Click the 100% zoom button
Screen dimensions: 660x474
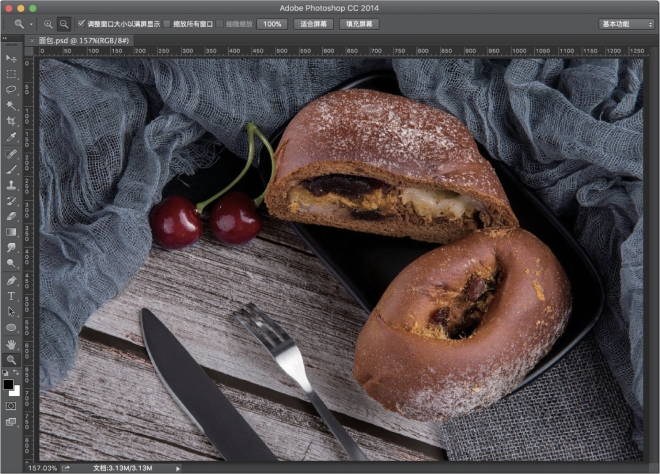272,24
